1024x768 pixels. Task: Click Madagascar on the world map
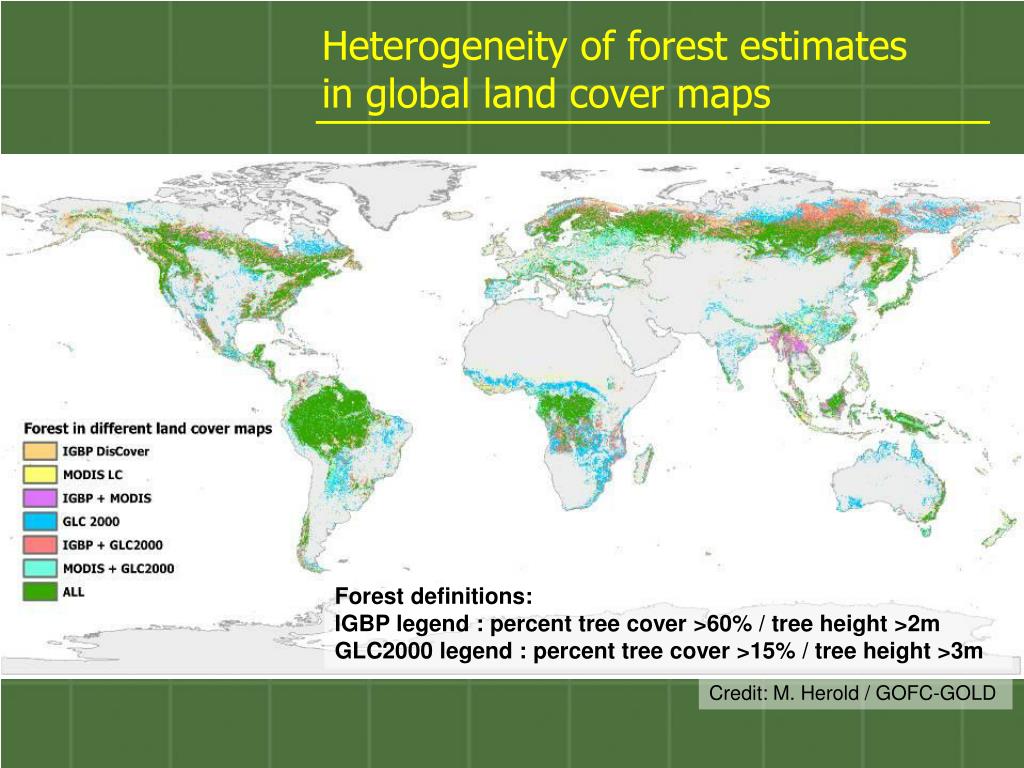643,463
